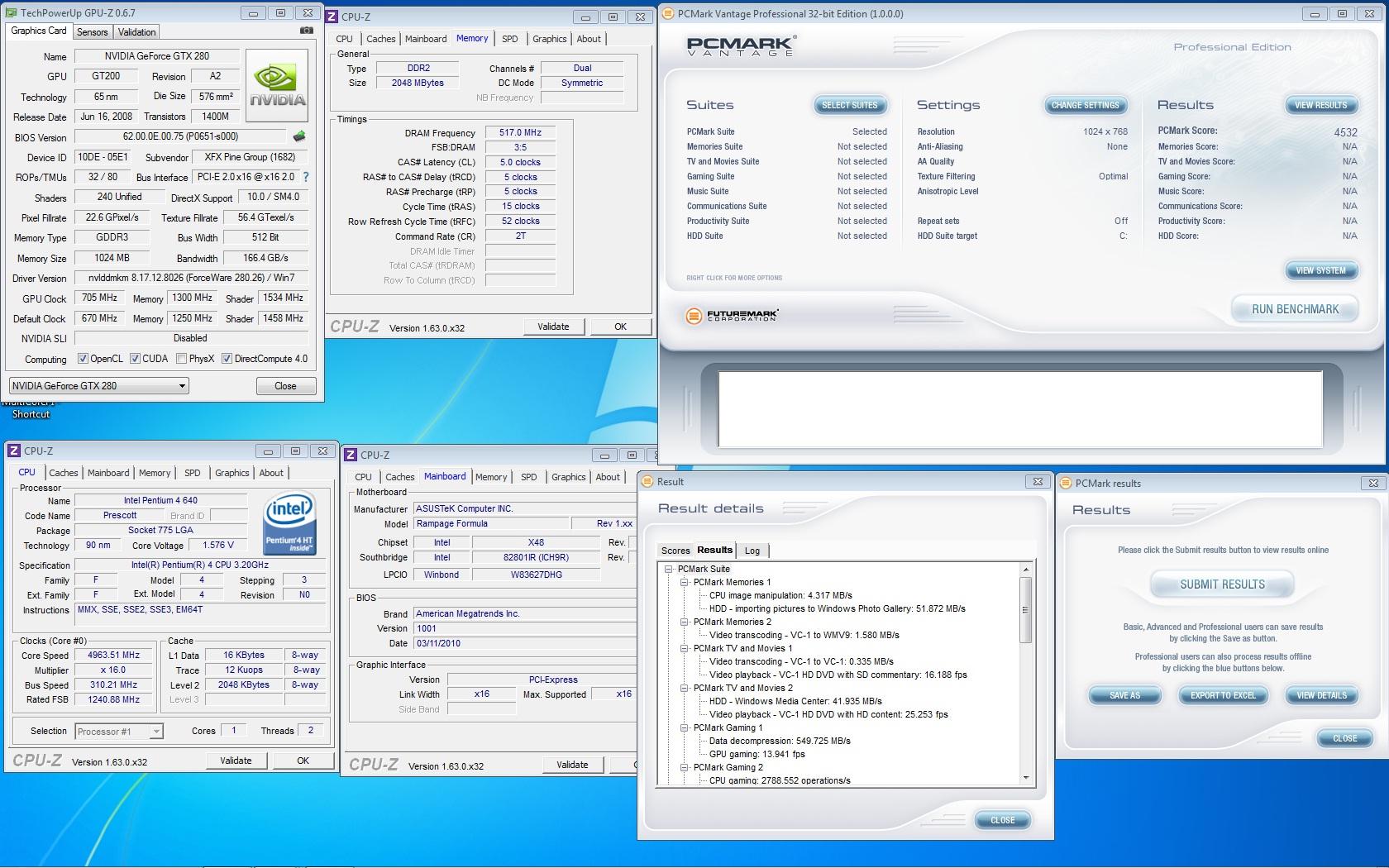1389x868 pixels.
Task: Click the Futuremark Corporation logo
Action: point(733,315)
